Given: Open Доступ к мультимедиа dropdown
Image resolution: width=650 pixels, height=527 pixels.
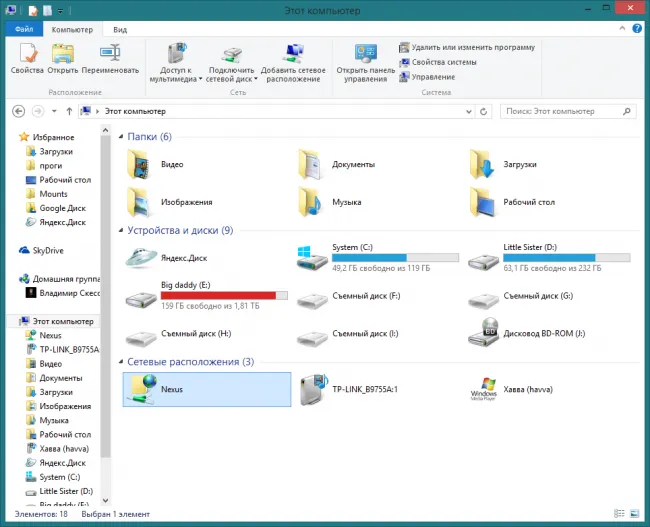Looking at the screenshot, I should (x=176, y=63).
